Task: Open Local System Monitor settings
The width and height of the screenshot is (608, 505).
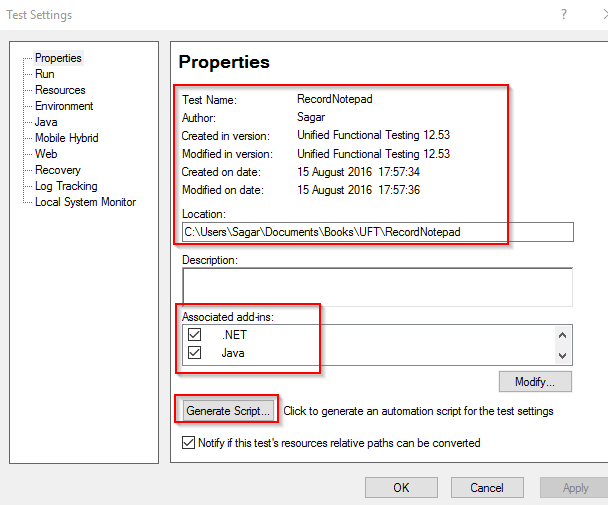Action: pos(85,202)
